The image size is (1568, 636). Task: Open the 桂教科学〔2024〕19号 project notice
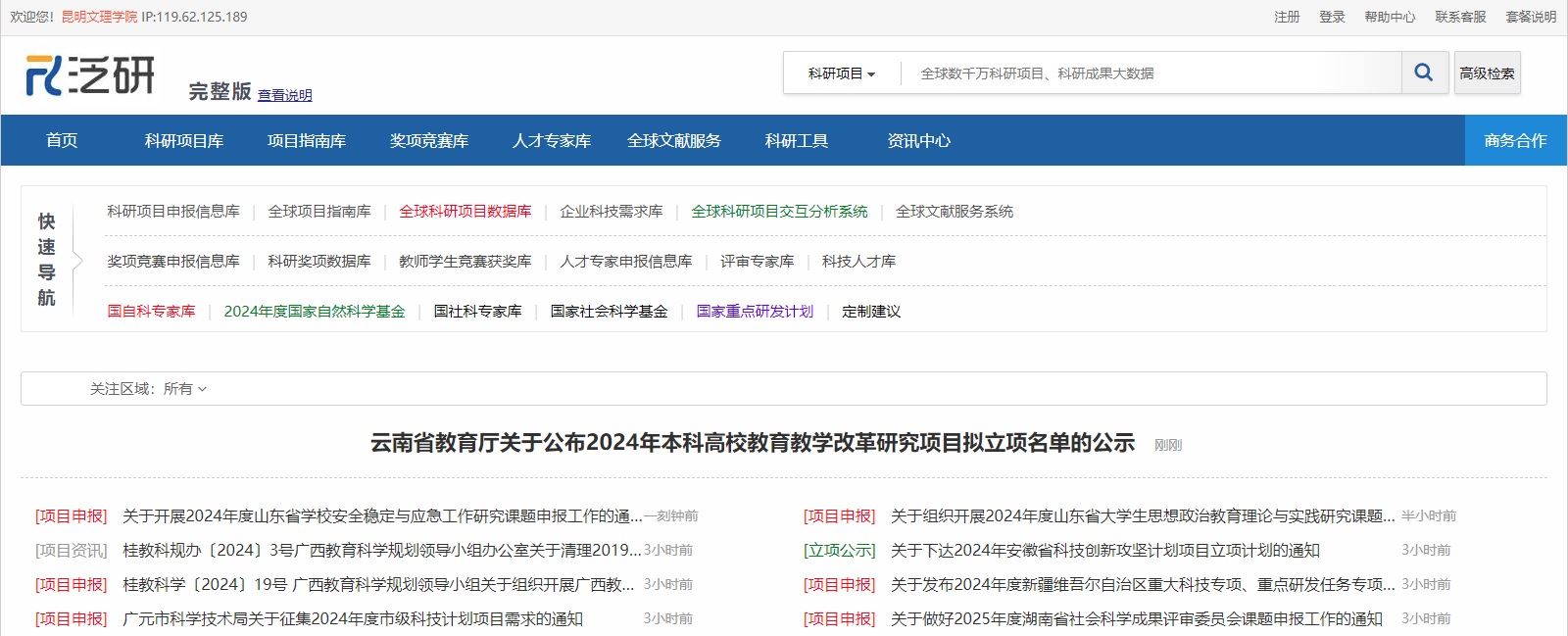pos(379,584)
